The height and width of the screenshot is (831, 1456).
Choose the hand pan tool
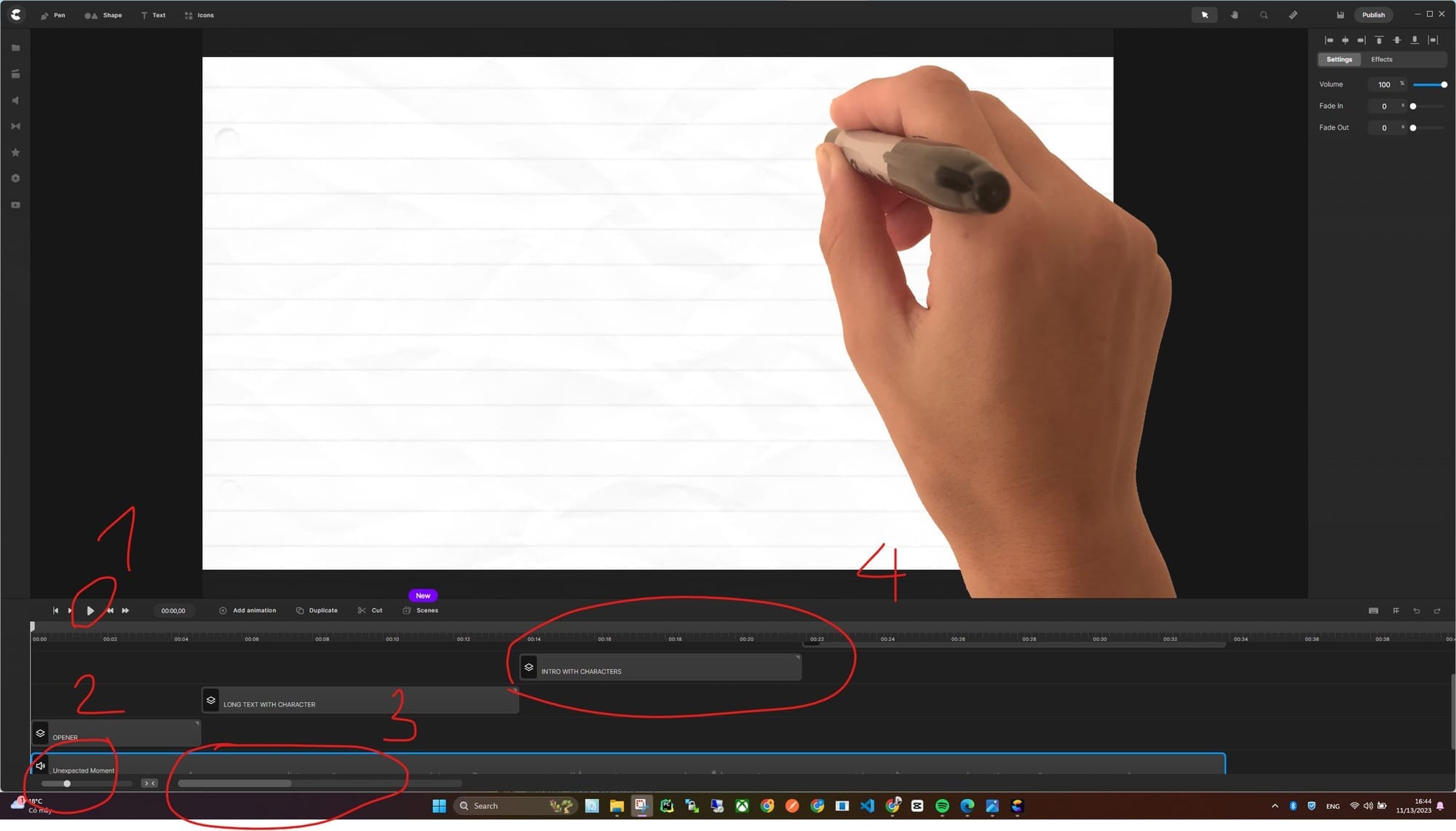(x=1234, y=15)
